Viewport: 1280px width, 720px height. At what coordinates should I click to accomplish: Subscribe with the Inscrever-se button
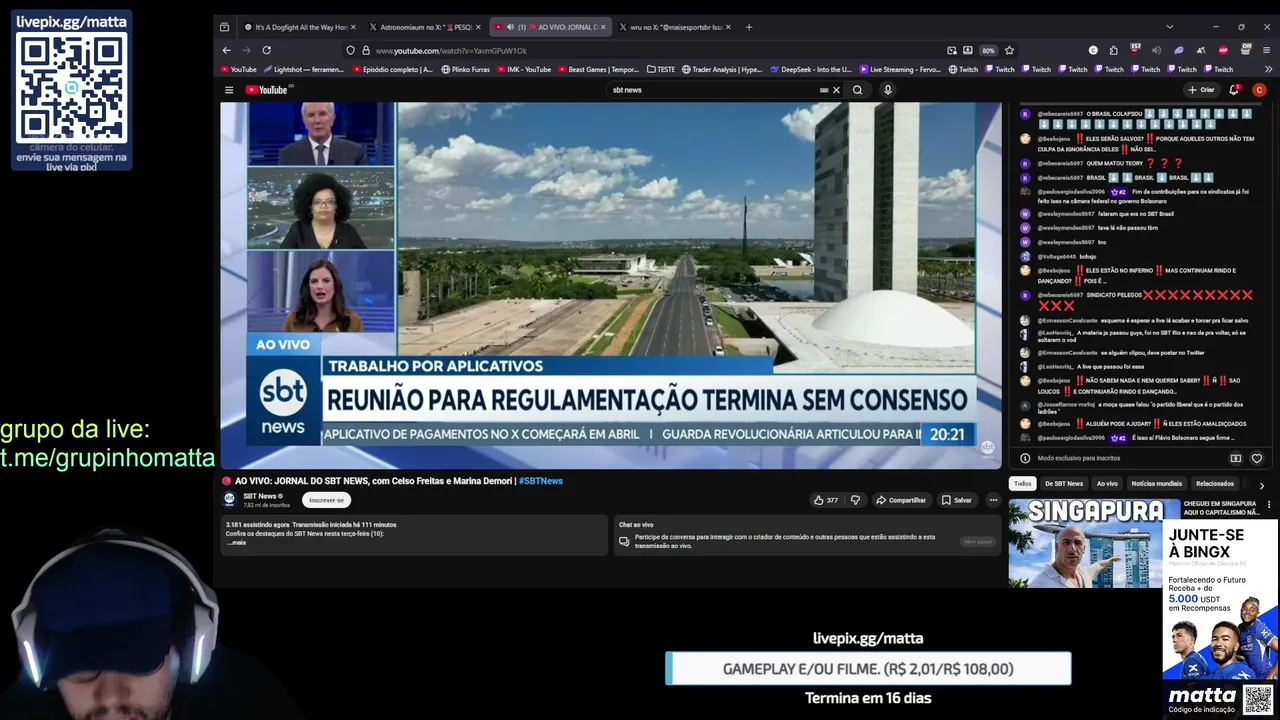326,500
